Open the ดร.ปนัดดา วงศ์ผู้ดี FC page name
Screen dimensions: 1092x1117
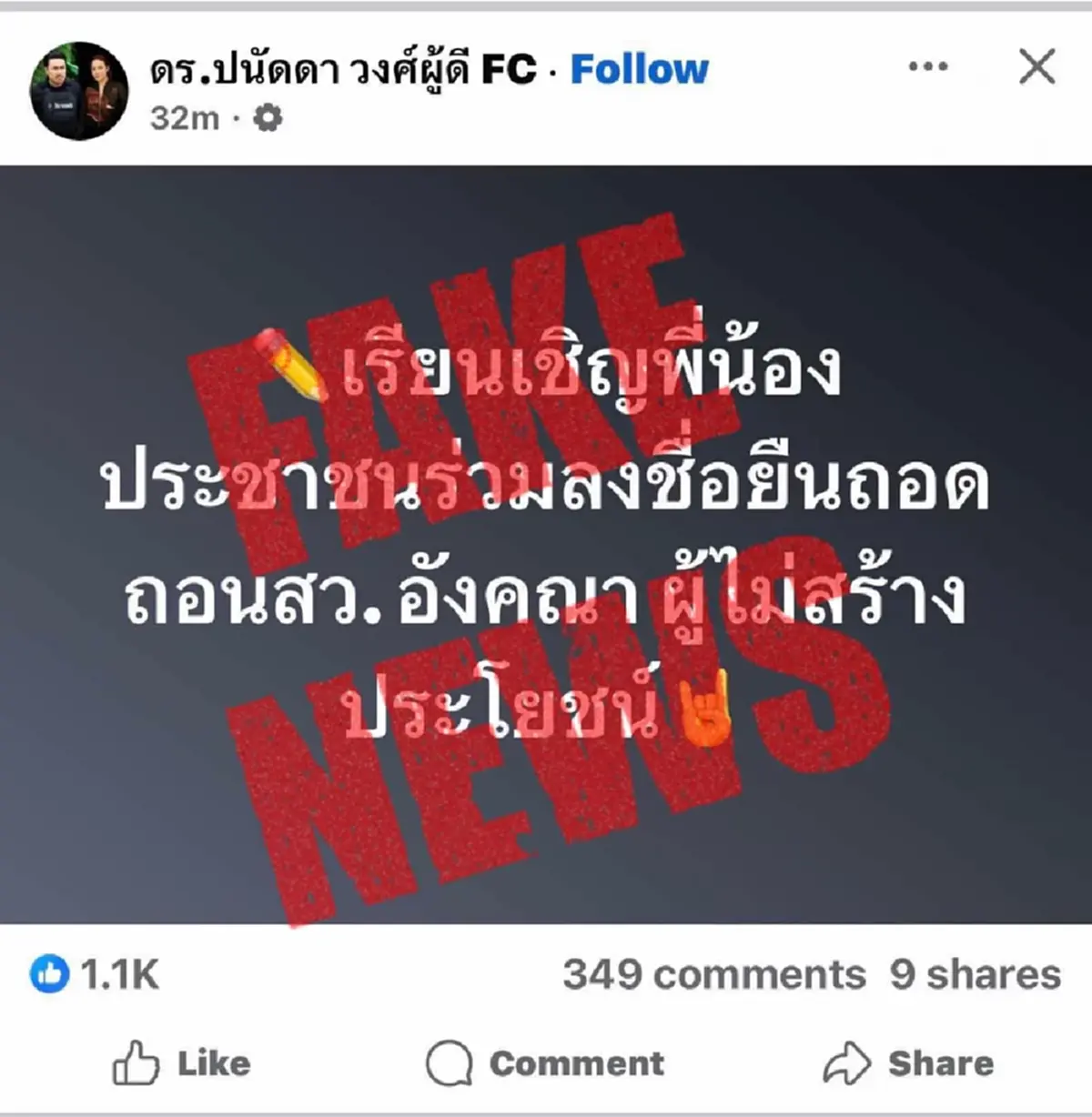point(343,69)
